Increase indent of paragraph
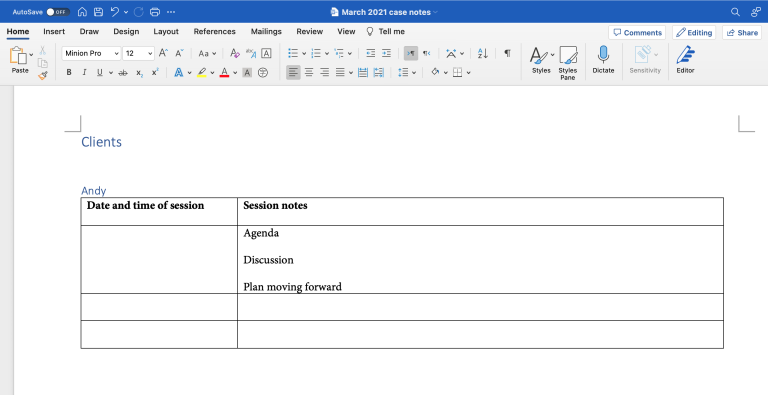 point(386,53)
